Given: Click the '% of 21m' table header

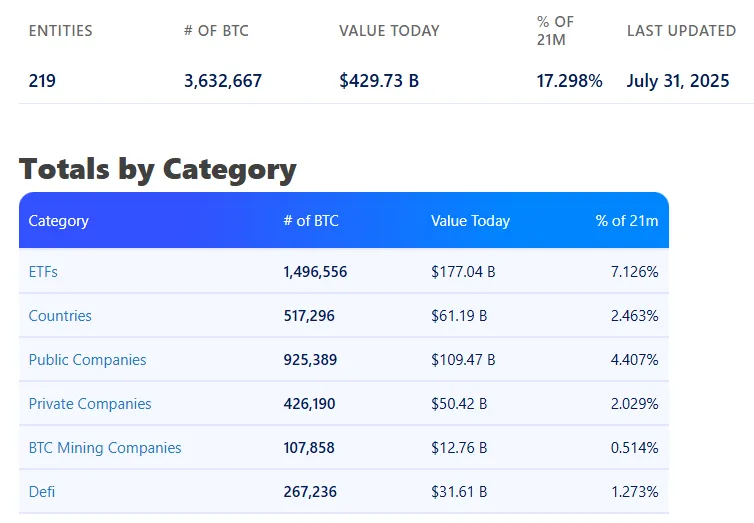Looking at the screenshot, I should (627, 221).
